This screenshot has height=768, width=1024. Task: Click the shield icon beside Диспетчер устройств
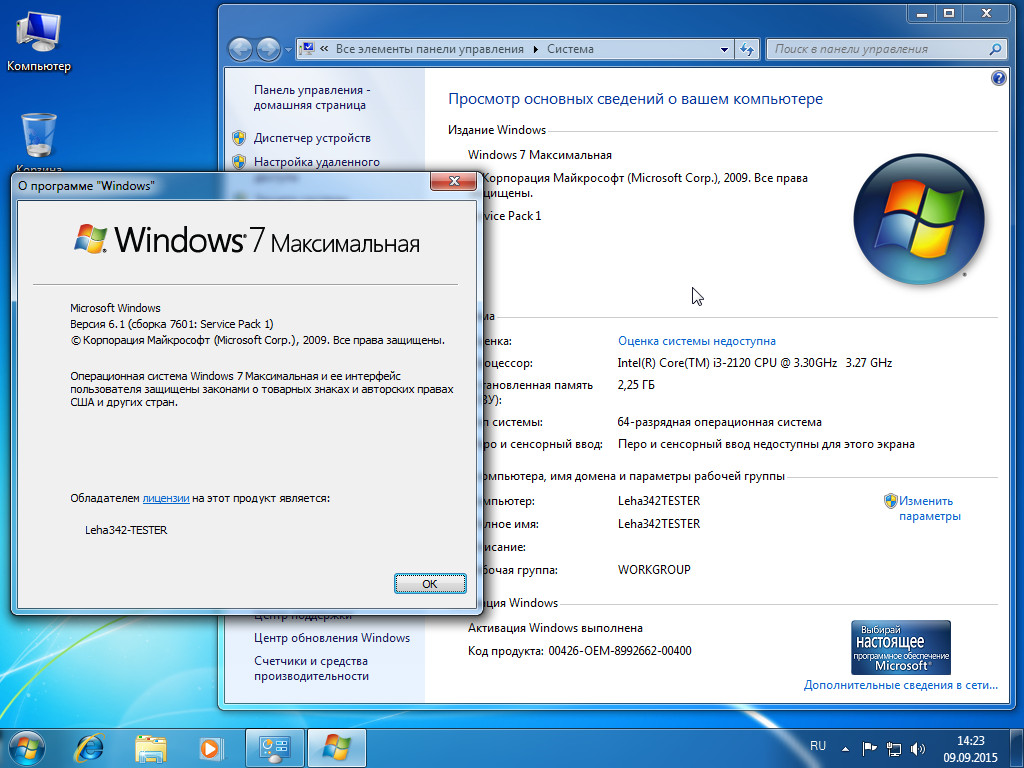tap(238, 138)
